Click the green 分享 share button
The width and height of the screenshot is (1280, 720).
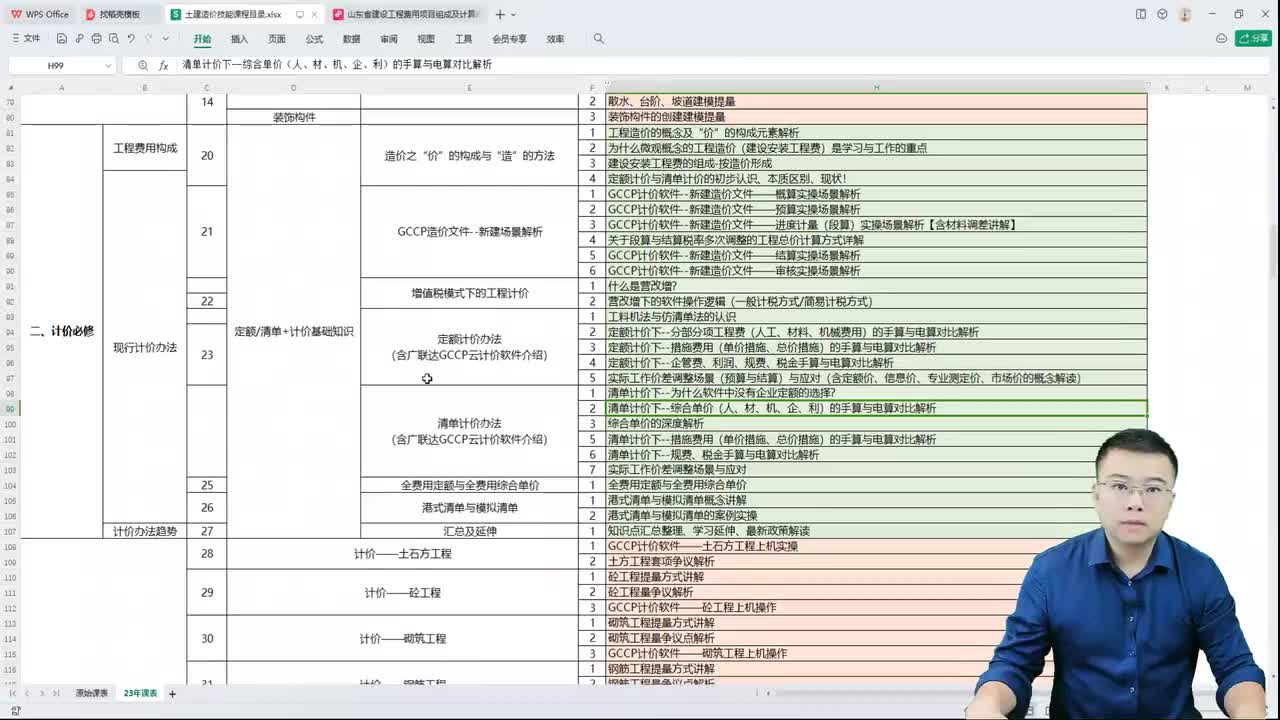[x=1253, y=38]
